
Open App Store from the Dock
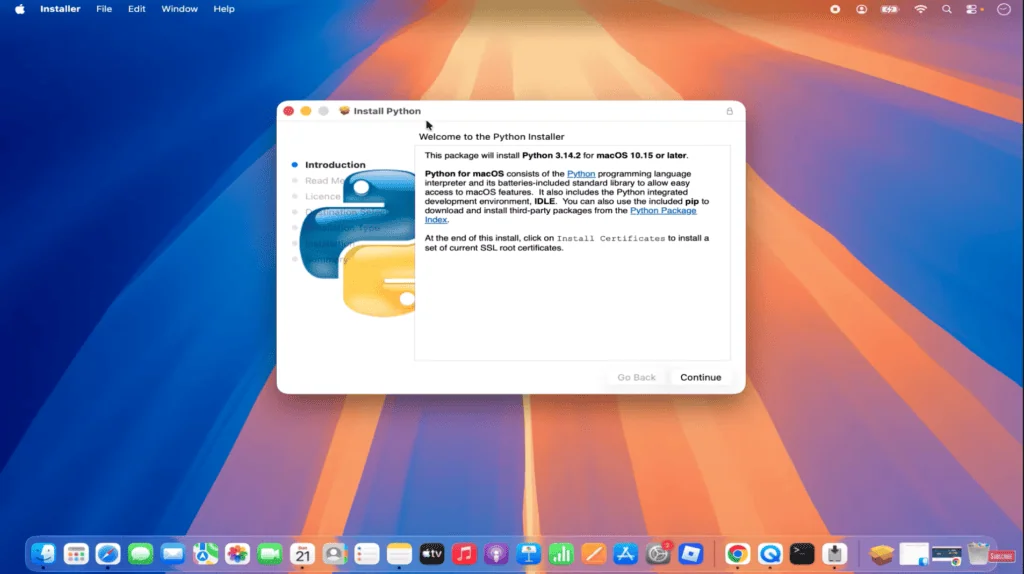coord(626,554)
